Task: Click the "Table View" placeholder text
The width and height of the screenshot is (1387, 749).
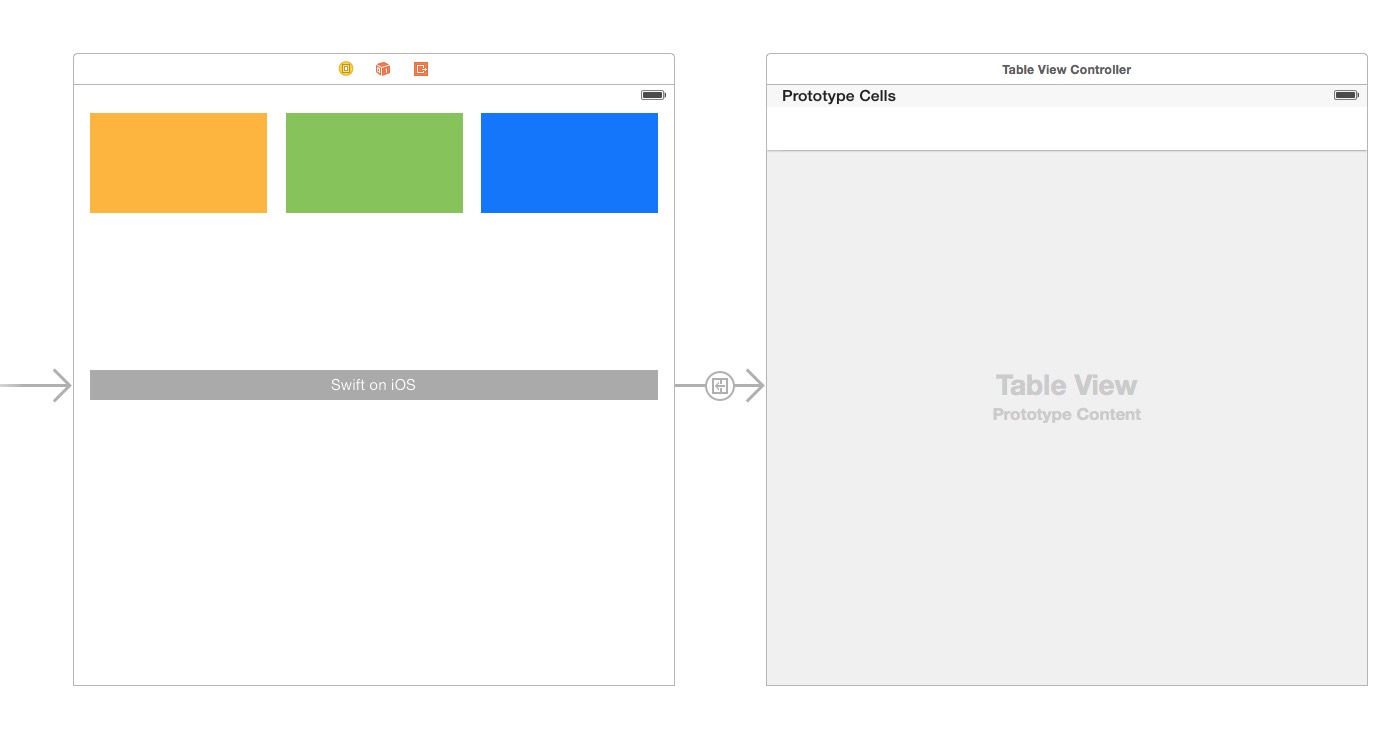Action: tap(1066, 385)
